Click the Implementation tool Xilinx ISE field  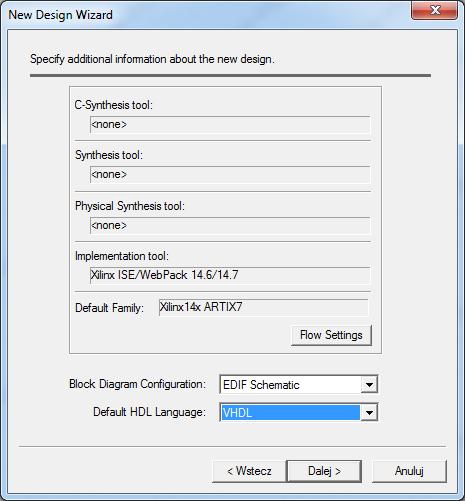coord(230,275)
